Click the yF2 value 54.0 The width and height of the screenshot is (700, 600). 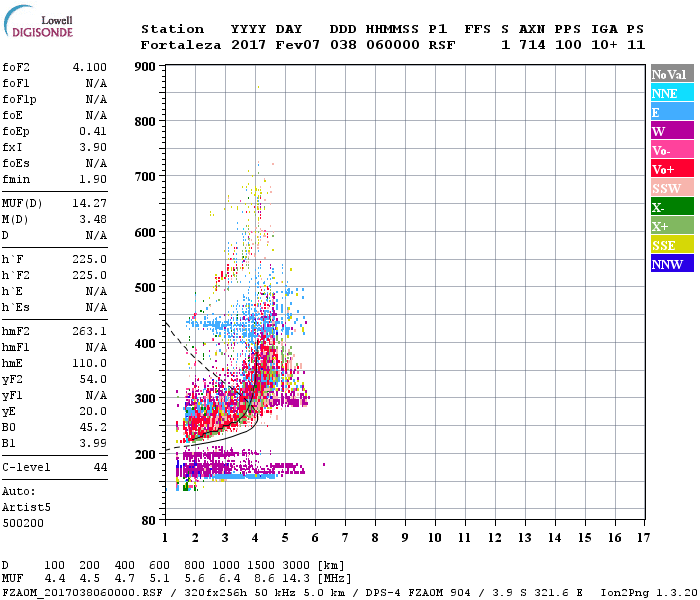93,379
